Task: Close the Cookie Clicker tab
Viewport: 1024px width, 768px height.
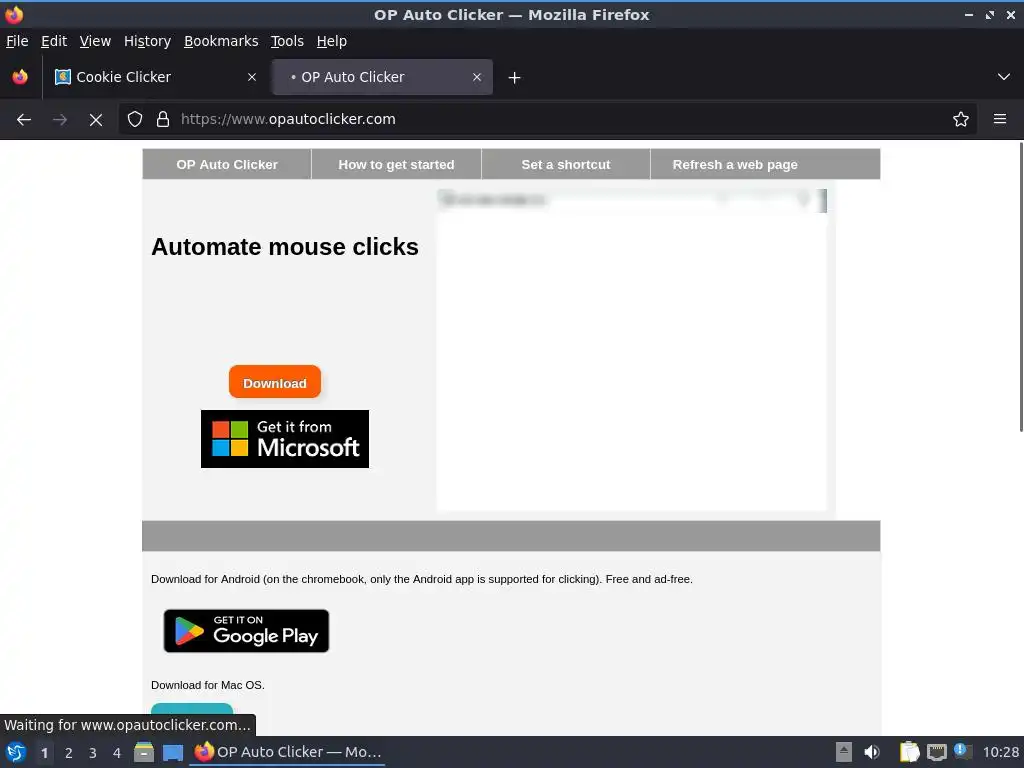Action: pos(252,77)
